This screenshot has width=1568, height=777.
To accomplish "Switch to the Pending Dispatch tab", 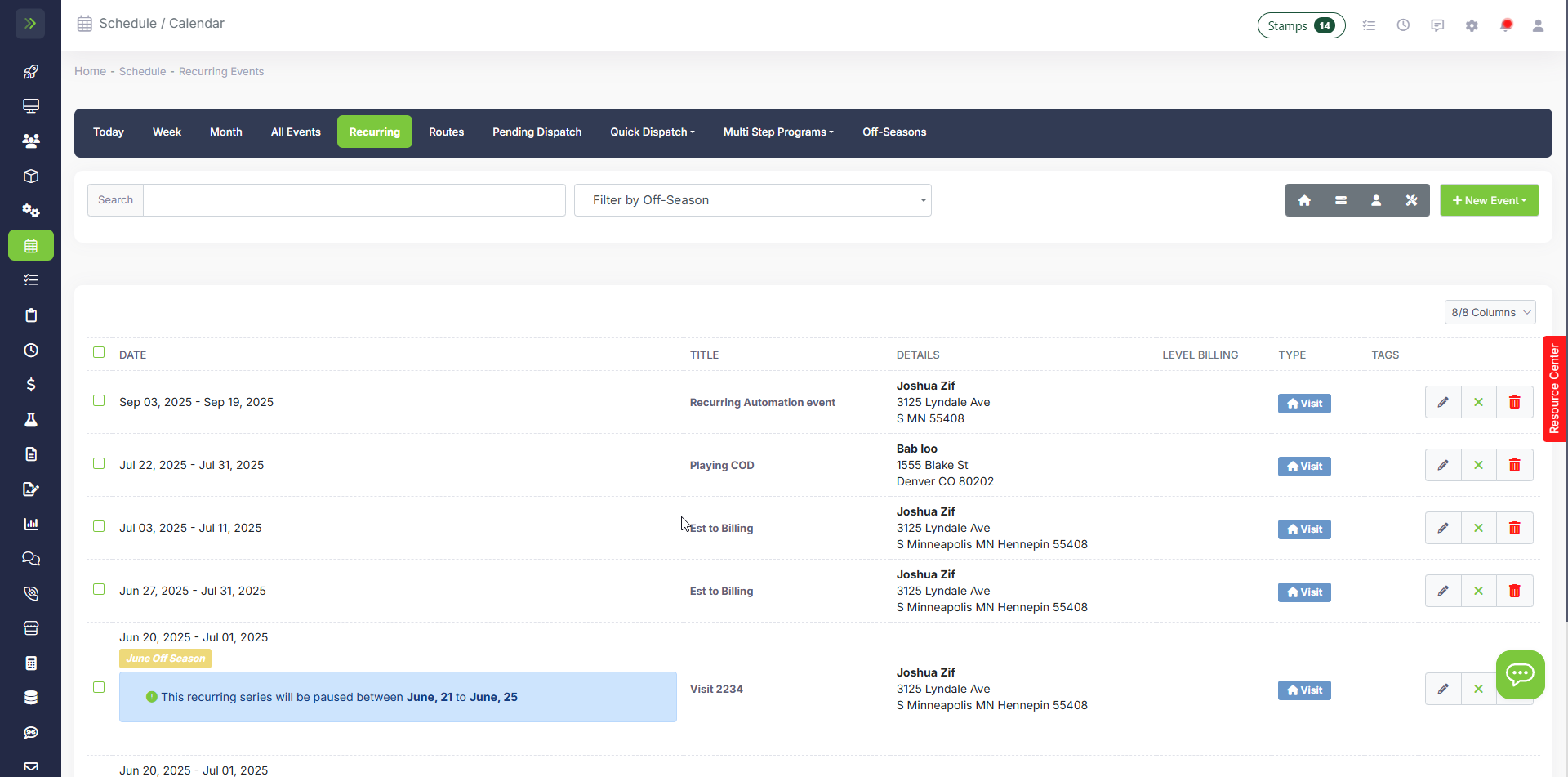I will tap(537, 132).
